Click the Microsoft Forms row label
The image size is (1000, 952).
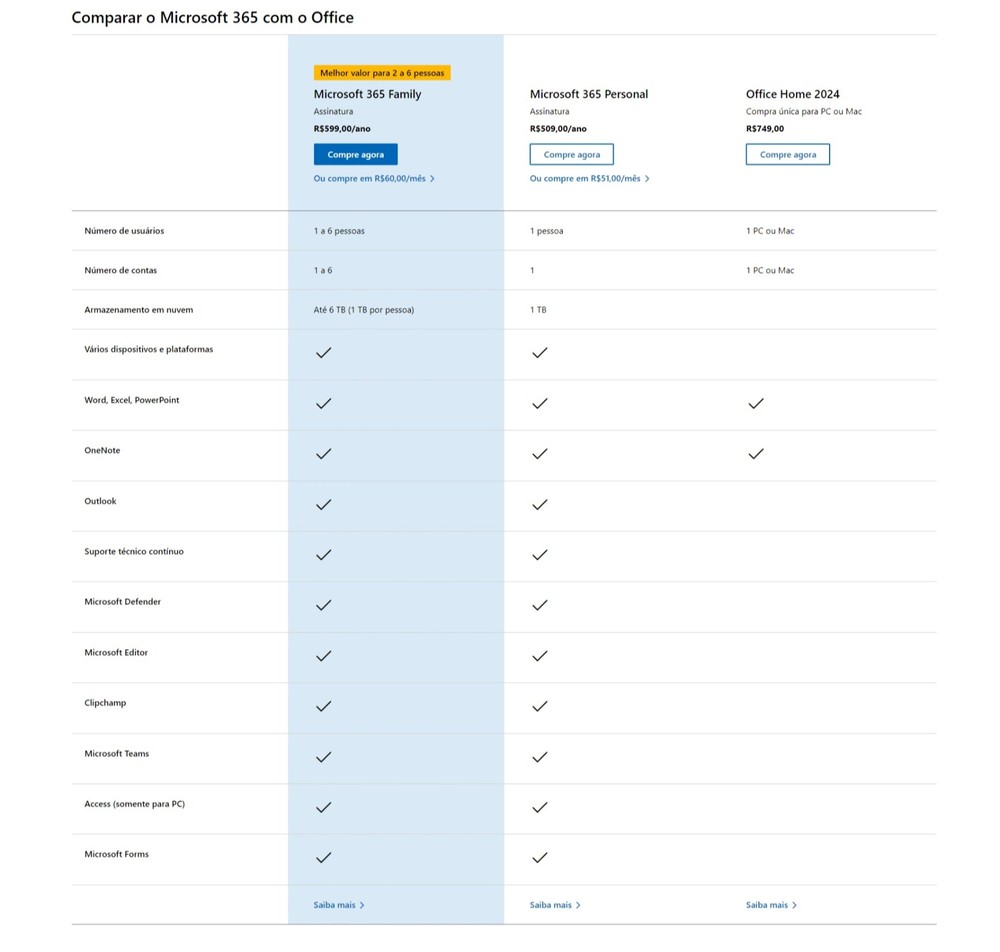coord(117,854)
